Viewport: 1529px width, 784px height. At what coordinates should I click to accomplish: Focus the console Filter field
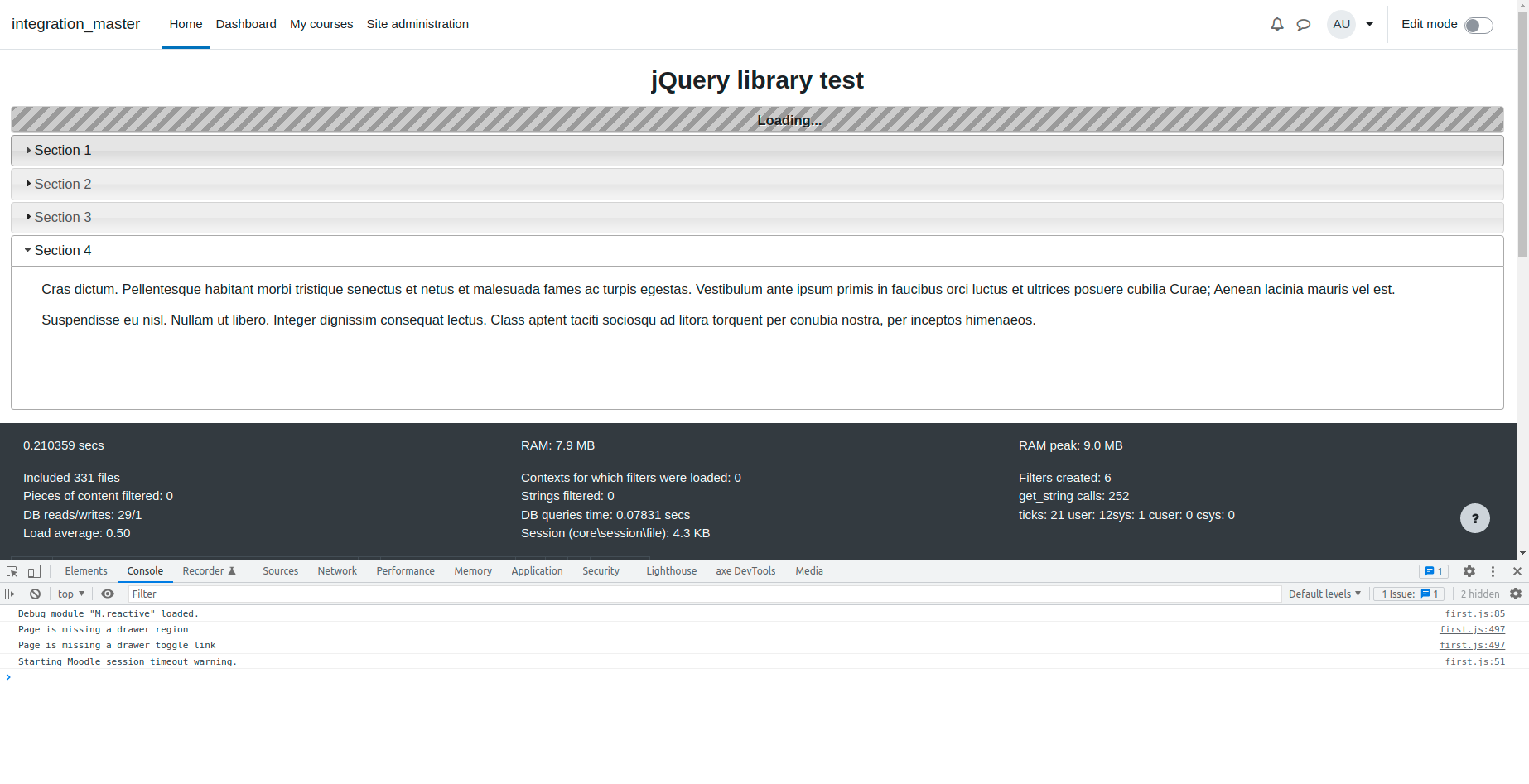click(705, 594)
